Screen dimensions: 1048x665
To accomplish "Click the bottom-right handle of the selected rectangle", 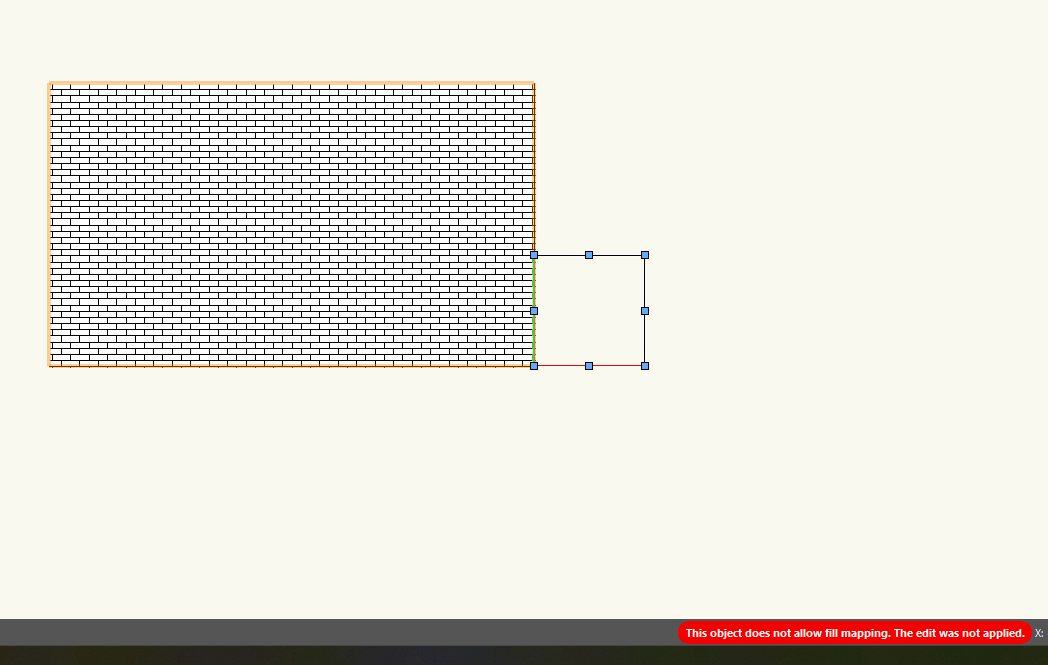I will pos(645,366).
